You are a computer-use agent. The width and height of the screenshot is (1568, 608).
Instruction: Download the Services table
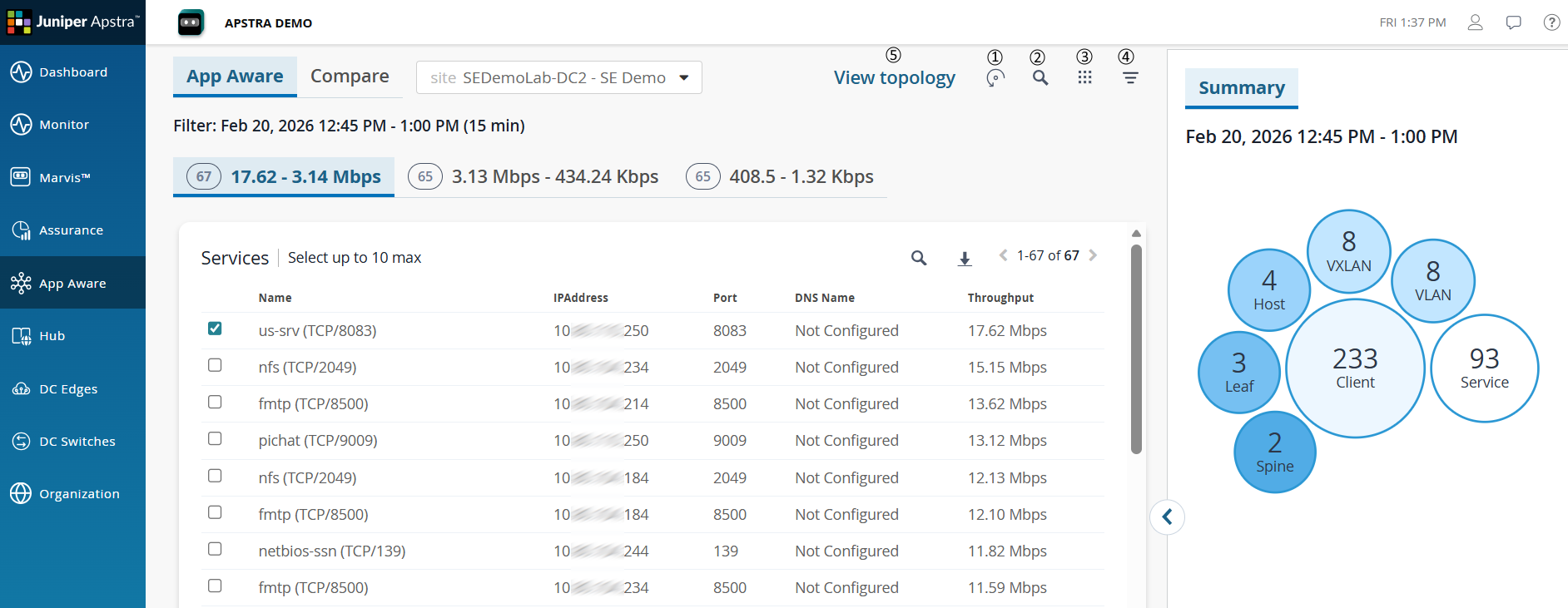click(x=965, y=259)
